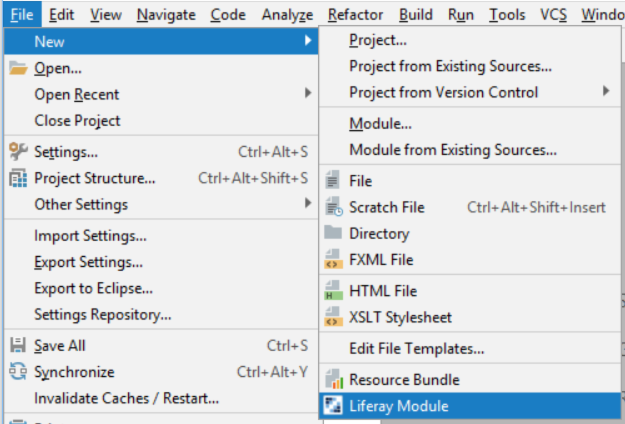Open Project Structure... entry

pos(161,178)
